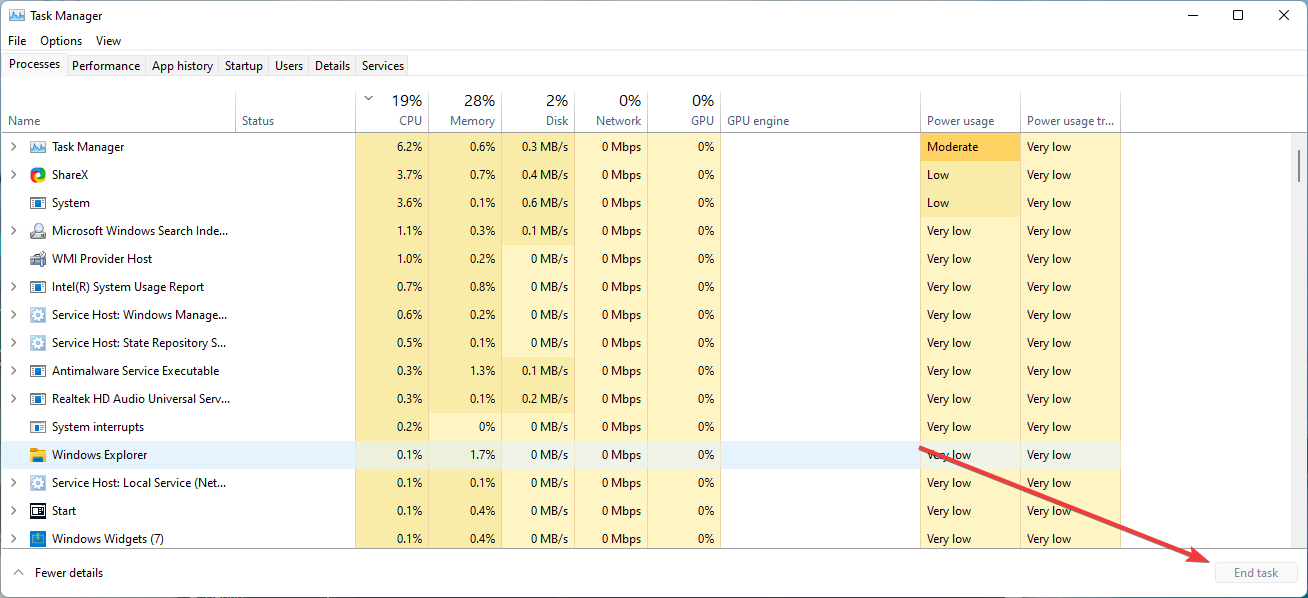The width and height of the screenshot is (1308, 598).
Task: Click the WMI Provider Host icon
Action: pos(38,259)
